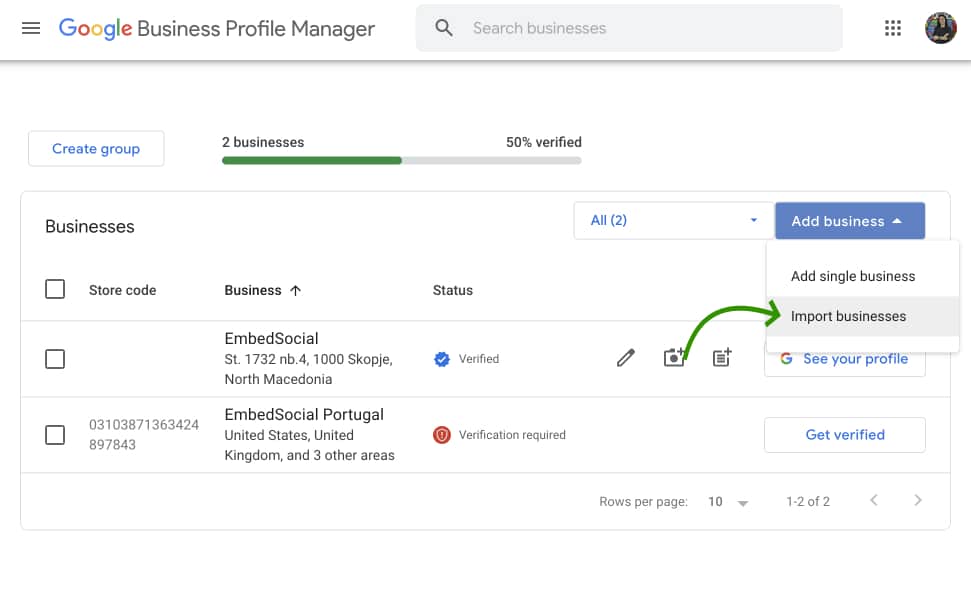Go to the previous page arrow
The height and width of the screenshot is (591, 971).
click(874, 501)
